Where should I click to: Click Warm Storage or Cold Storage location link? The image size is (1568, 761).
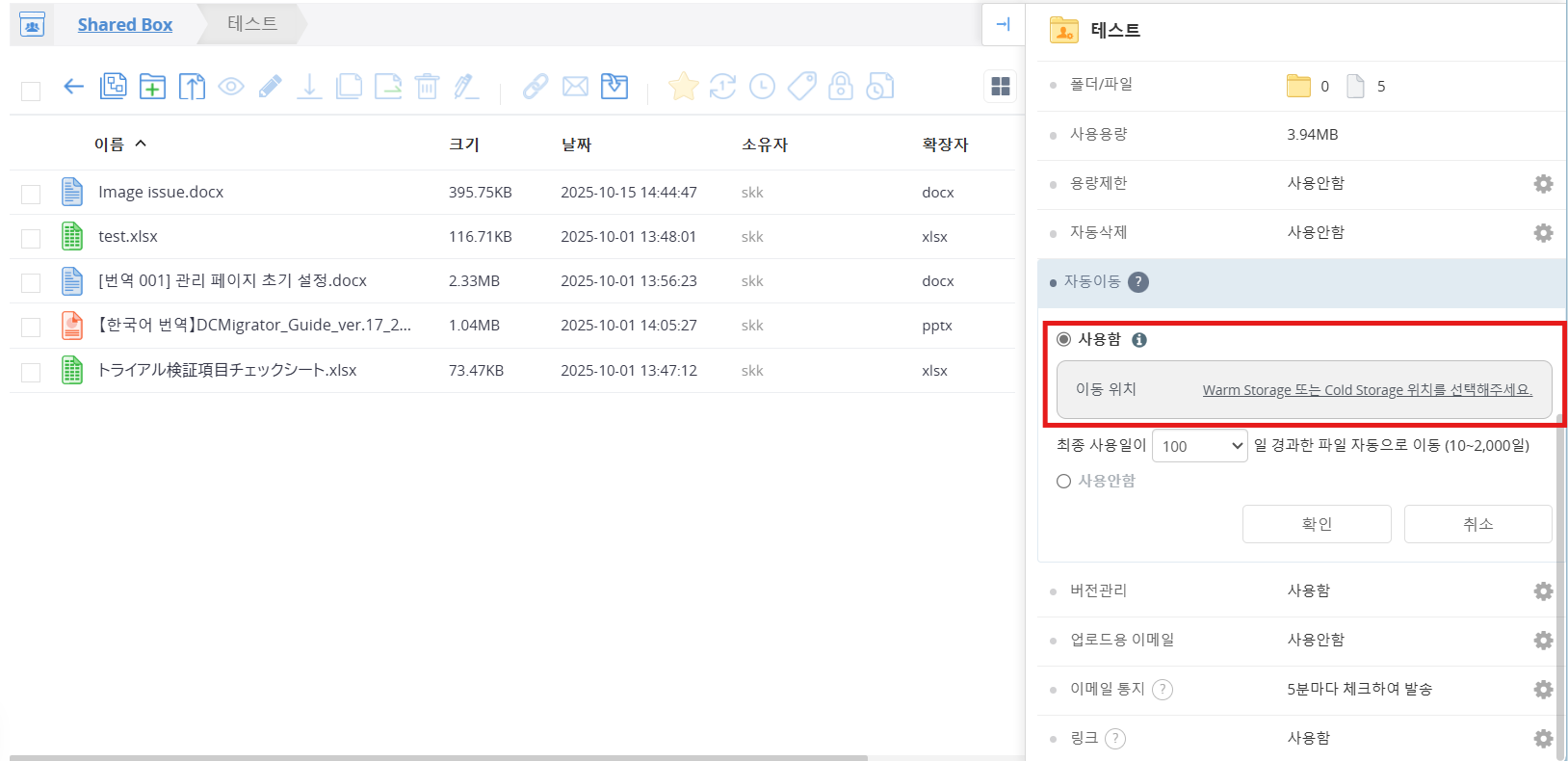click(x=1367, y=390)
